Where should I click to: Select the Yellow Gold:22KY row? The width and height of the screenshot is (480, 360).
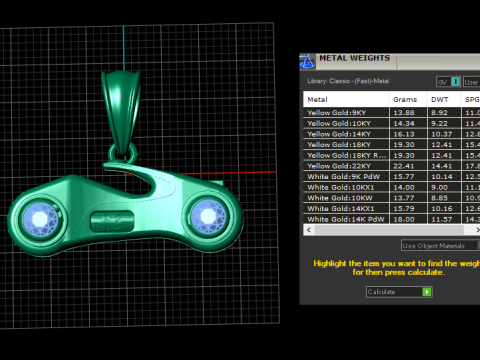click(x=392, y=166)
